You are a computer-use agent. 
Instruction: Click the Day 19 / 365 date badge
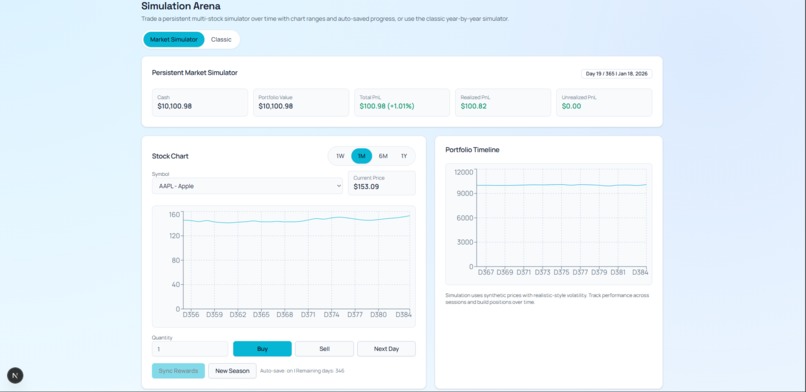[x=617, y=74]
